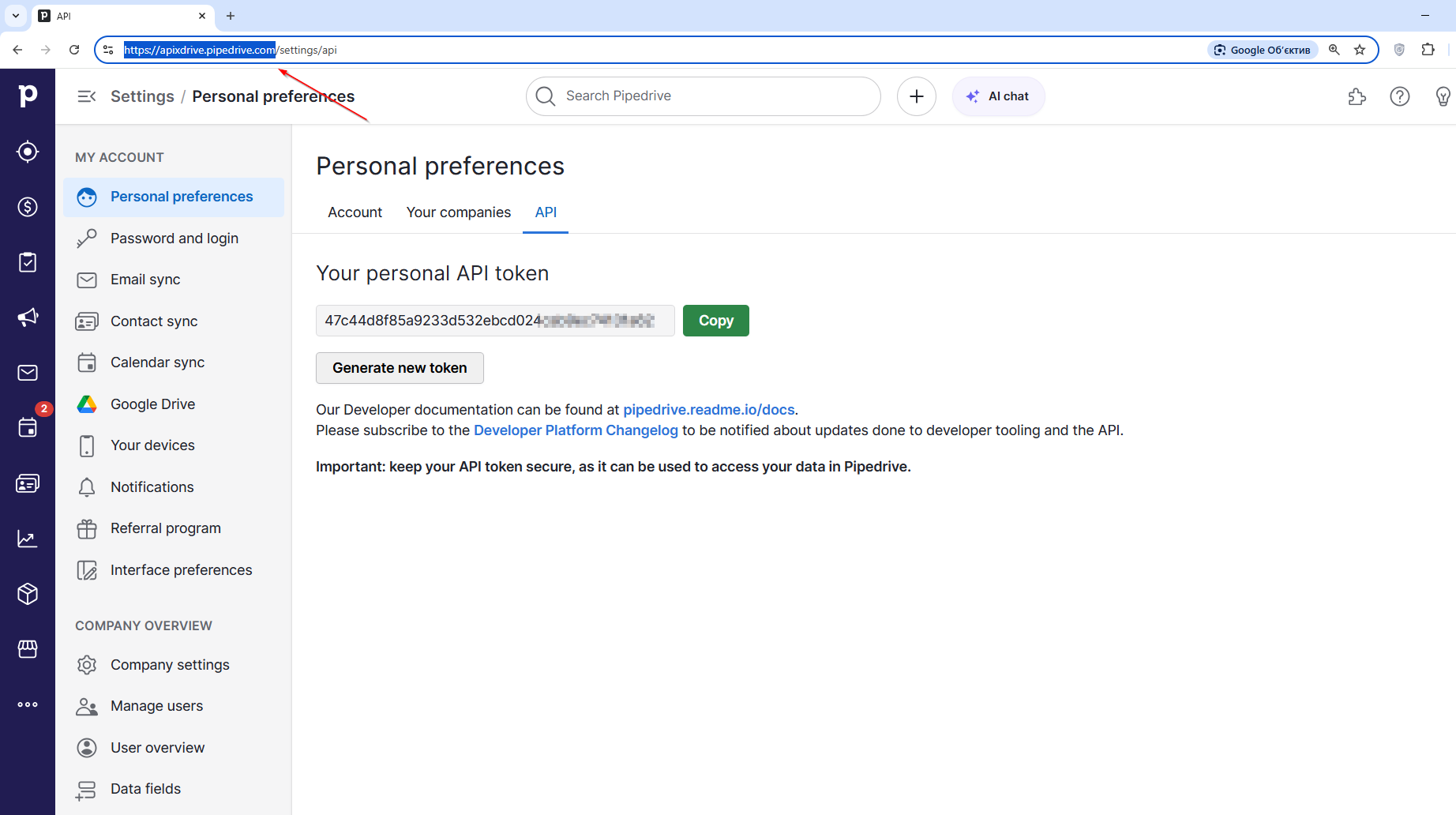Open User overview page
Image resolution: width=1456 pixels, height=815 pixels.
[174, 748]
